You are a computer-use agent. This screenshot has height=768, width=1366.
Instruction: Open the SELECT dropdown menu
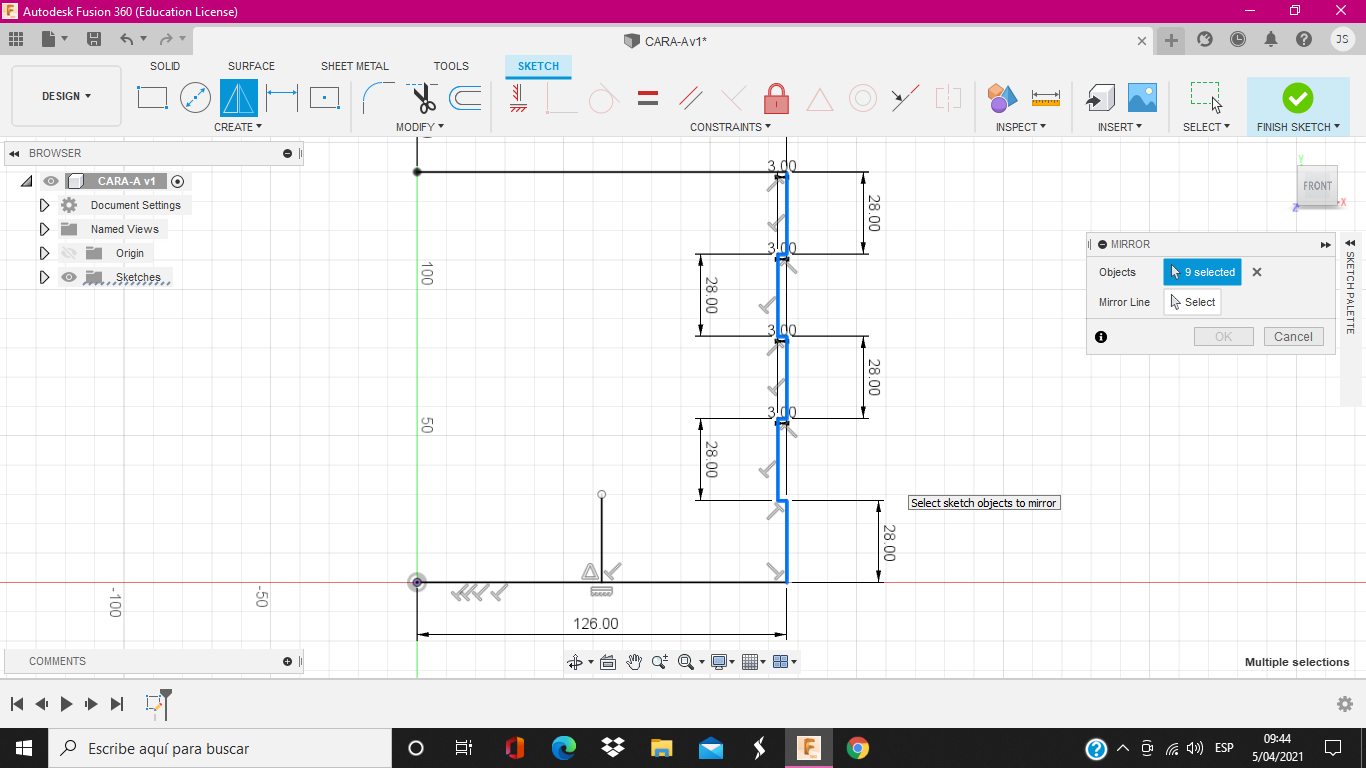[1206, 127]
